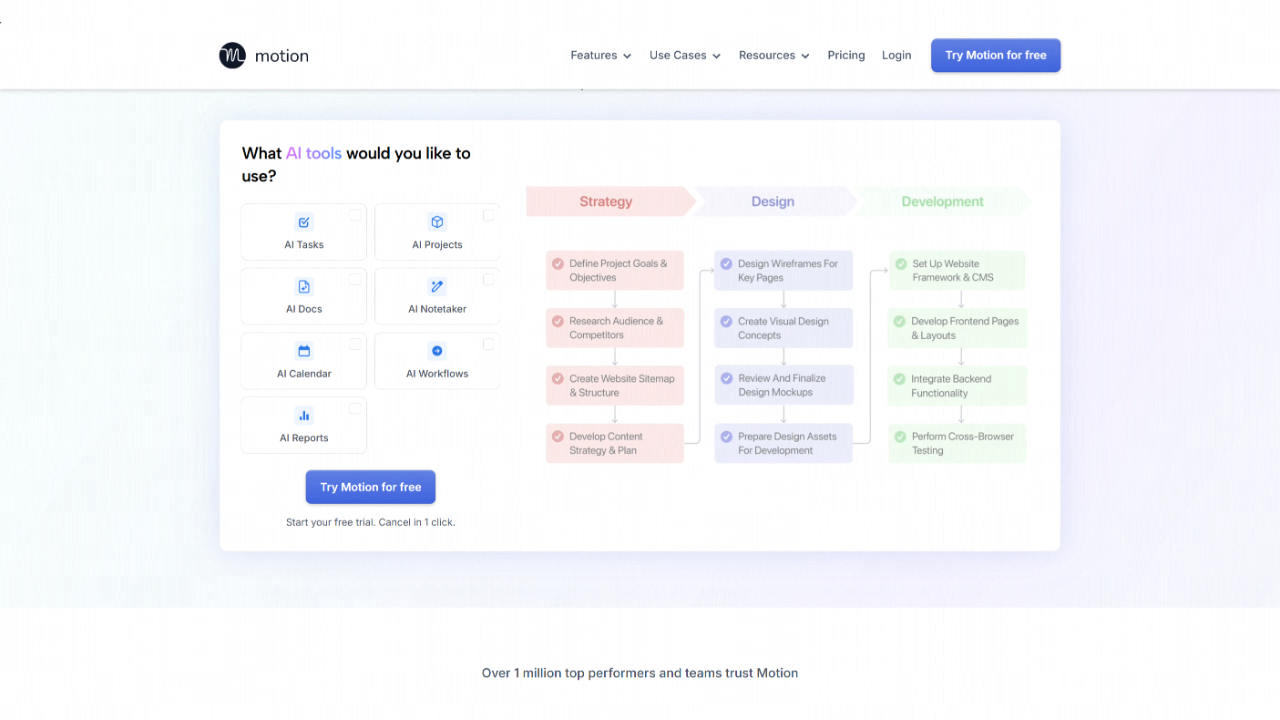Click the AI Calendar icon
The width and height of the screenshot is (1280, 720).
[304, 351]
